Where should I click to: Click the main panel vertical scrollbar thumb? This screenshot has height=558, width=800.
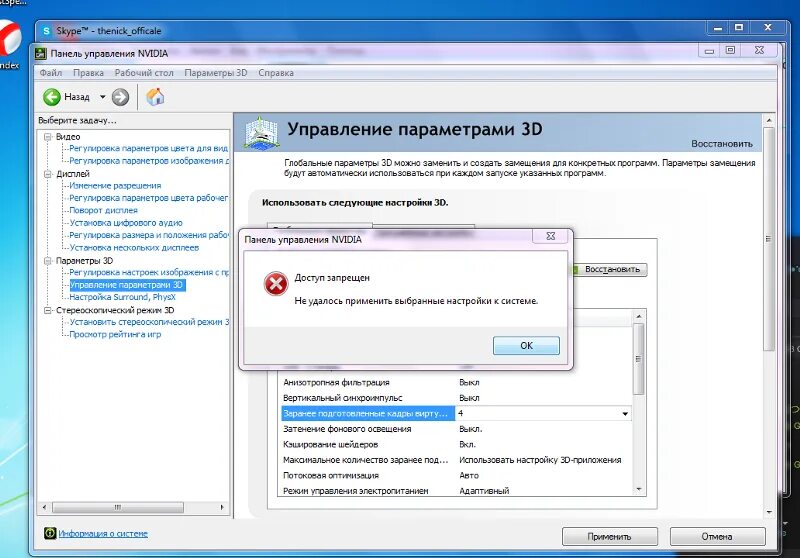[x=769, y=239]
